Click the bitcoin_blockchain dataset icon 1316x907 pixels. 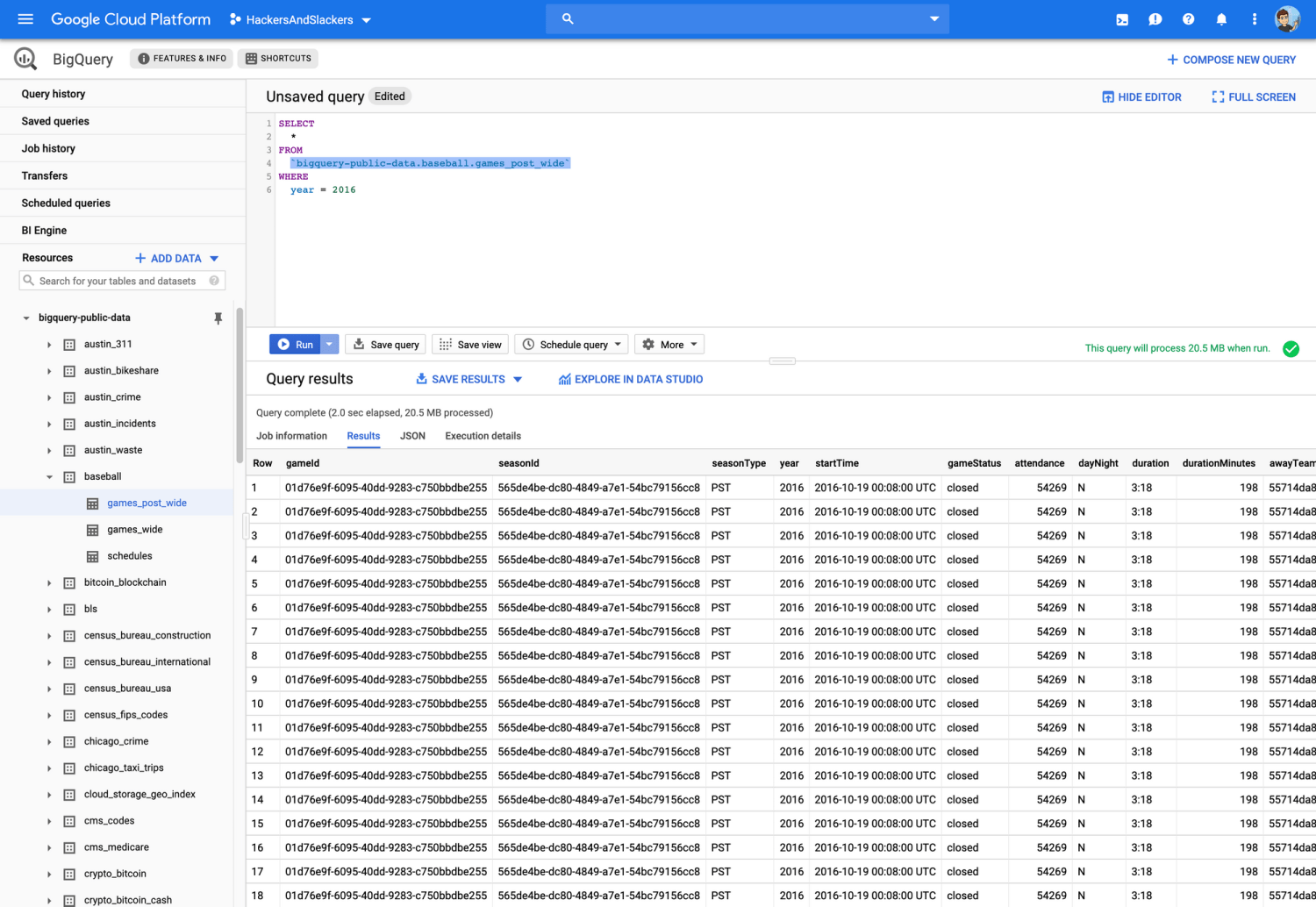[69, 583]
